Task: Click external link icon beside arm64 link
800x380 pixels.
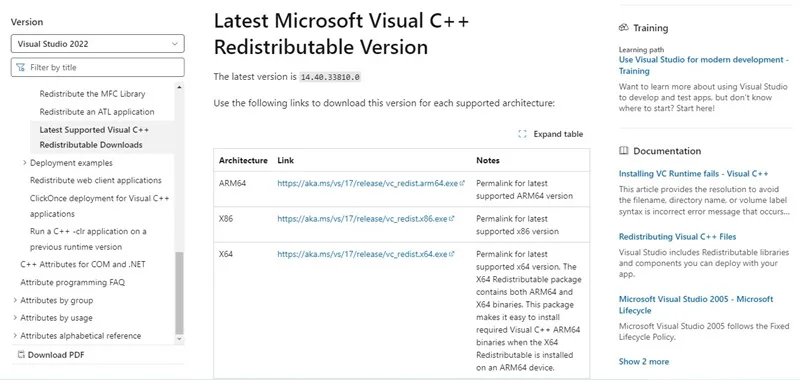Action: (x=462, y=183)
